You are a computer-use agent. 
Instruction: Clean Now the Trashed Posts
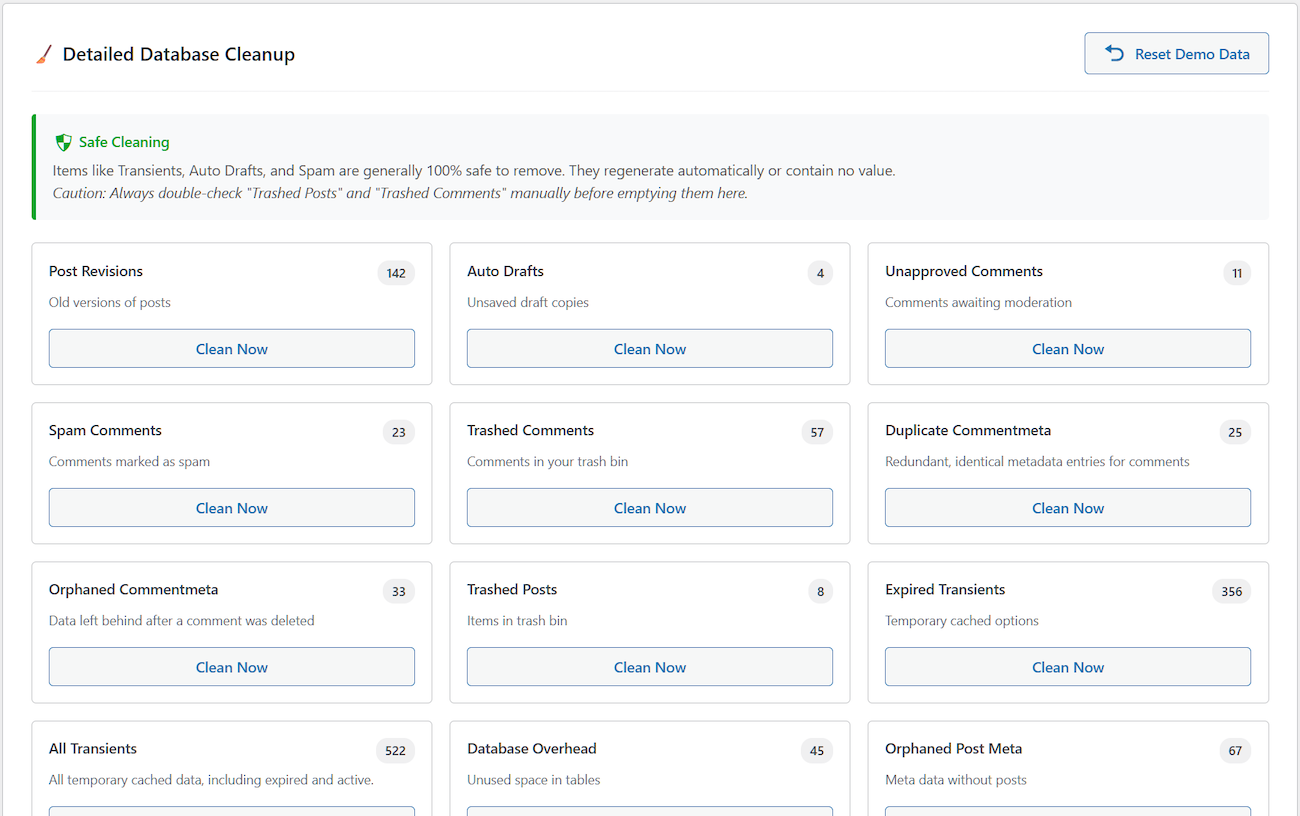pyautogui.click(x=649, y=666)
